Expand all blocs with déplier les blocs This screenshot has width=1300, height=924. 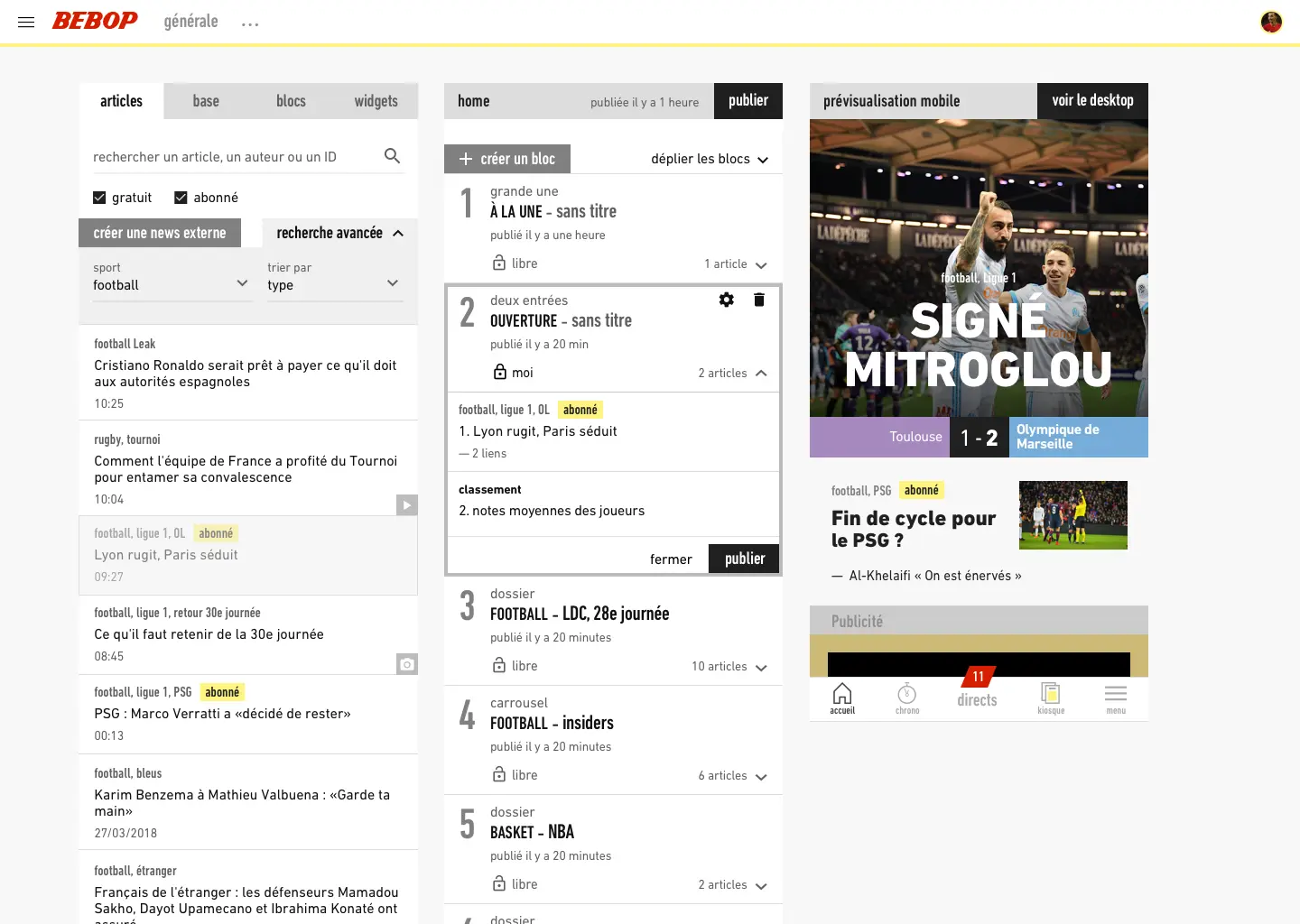tap(710, 159)
